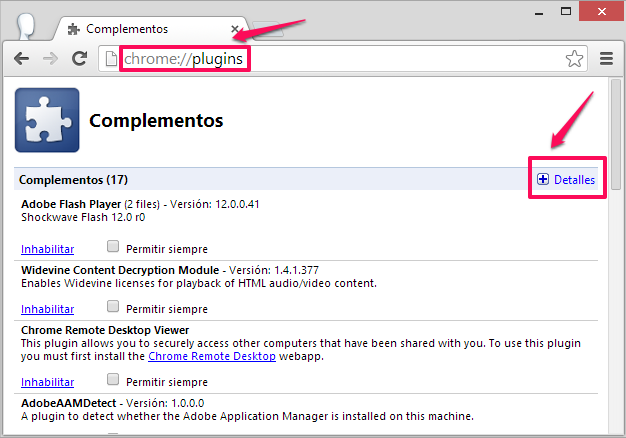Image resolution: width=626 pixels, height=438 pixels.
Task: Expand plugin details with Detalles
Action: point(574,180)
